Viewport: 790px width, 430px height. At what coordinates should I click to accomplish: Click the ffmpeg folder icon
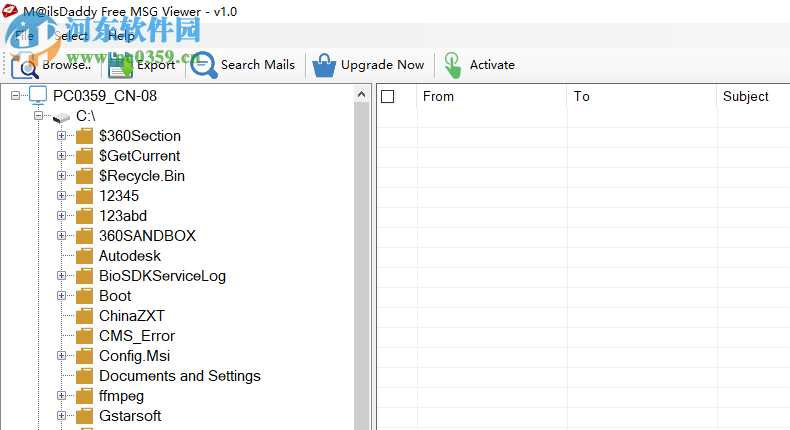click(x=84, y=396)
